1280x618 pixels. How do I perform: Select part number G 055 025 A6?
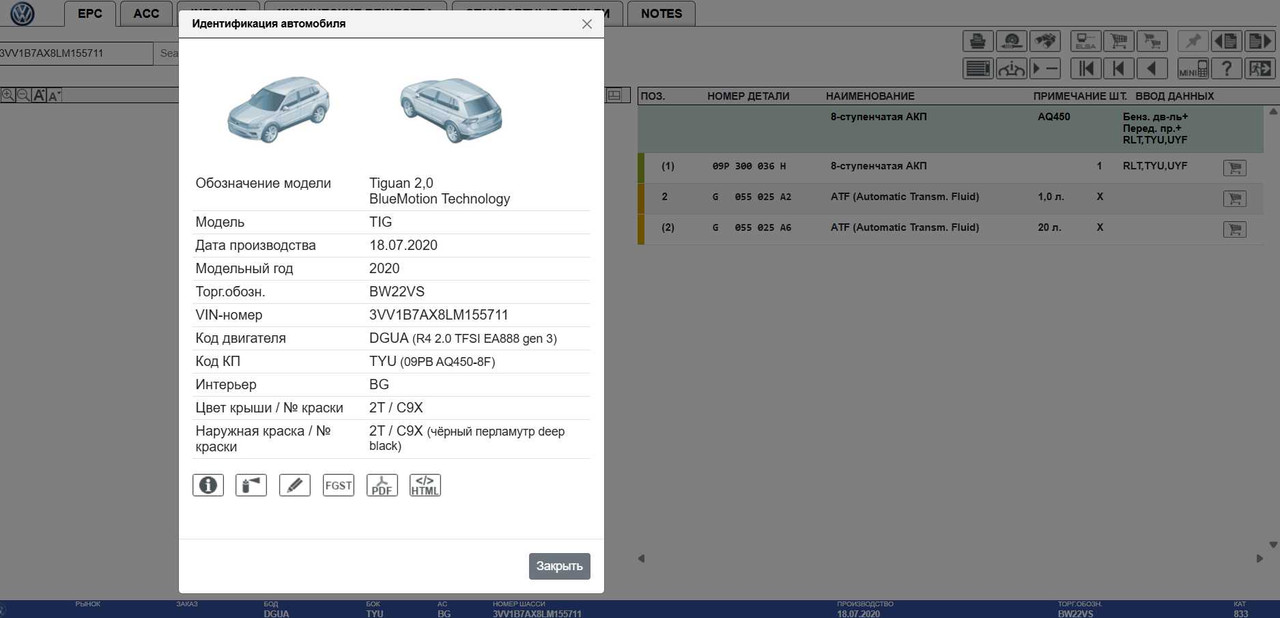751,228
